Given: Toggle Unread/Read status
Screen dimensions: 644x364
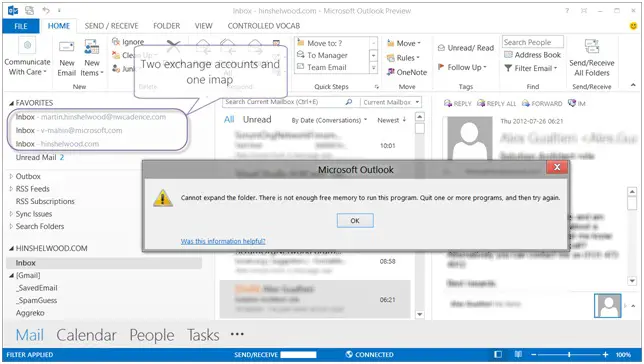Looking at the screenshot, I should point(466,48).
